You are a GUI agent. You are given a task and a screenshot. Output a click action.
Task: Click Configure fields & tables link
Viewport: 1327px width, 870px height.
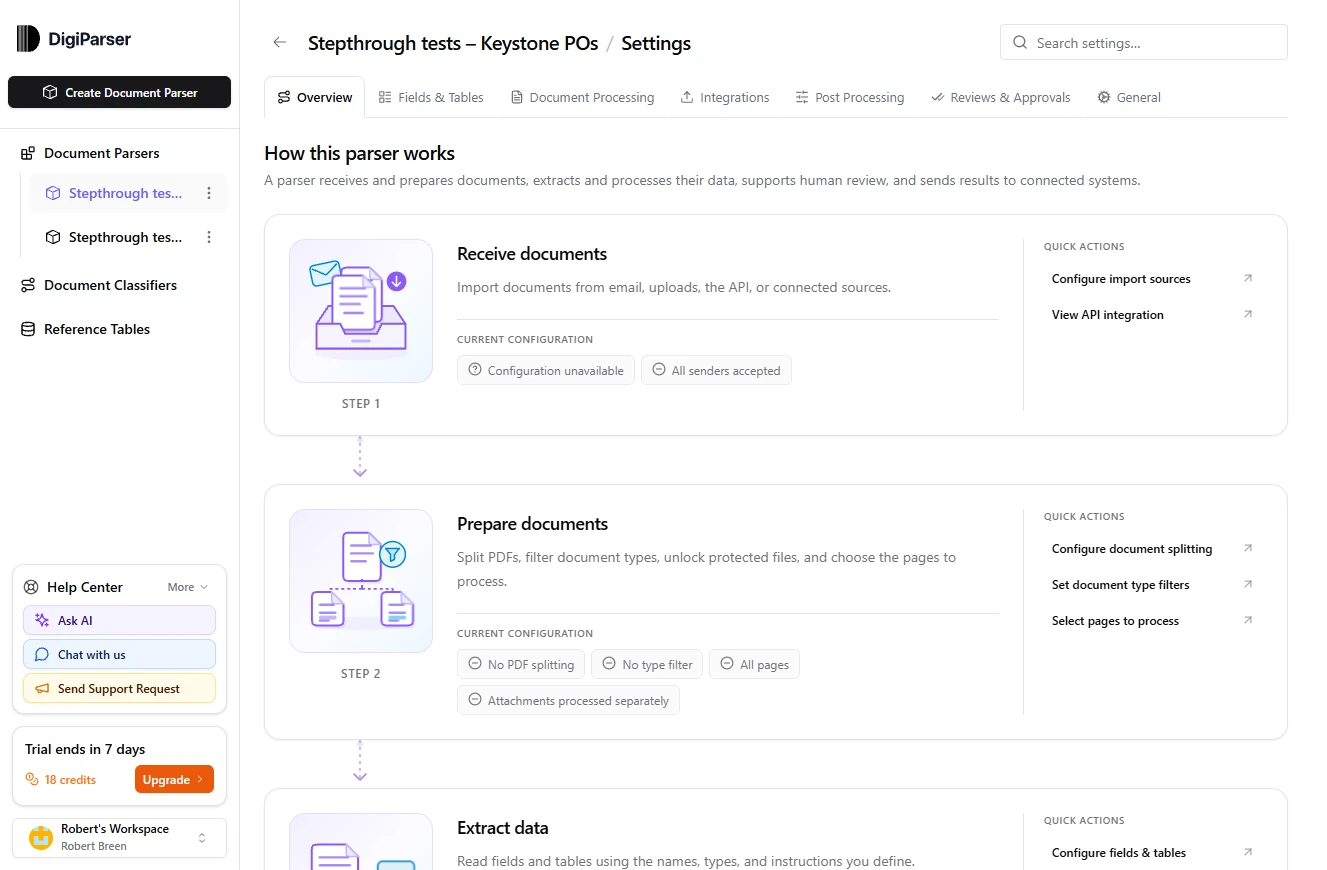1119,852
